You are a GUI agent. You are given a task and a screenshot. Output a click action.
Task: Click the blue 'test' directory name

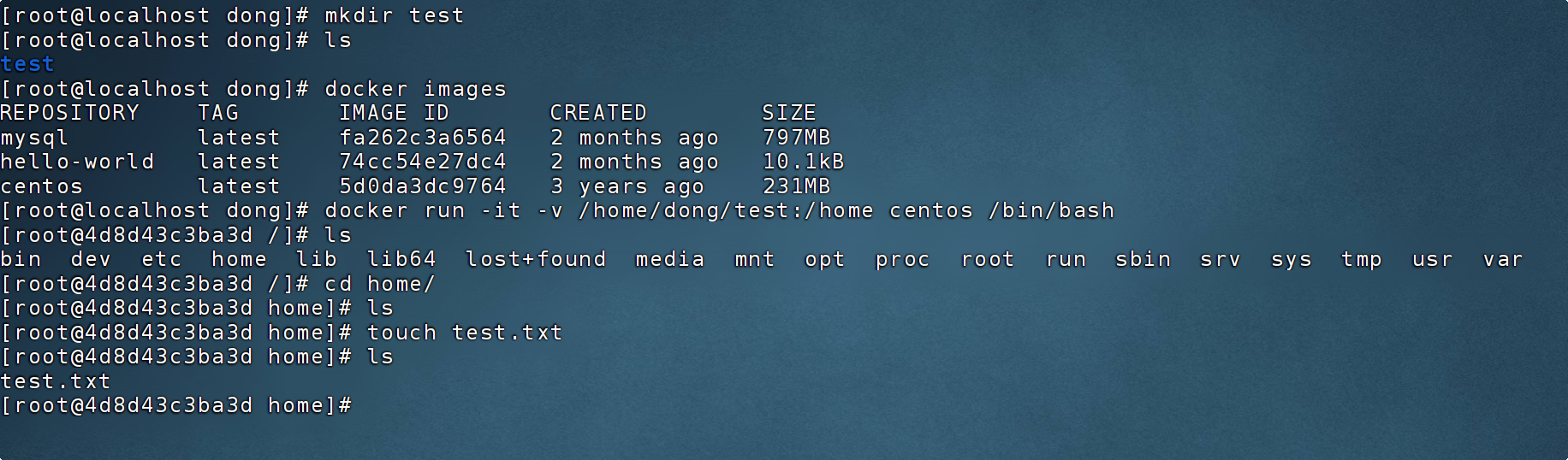coord(27,64)
